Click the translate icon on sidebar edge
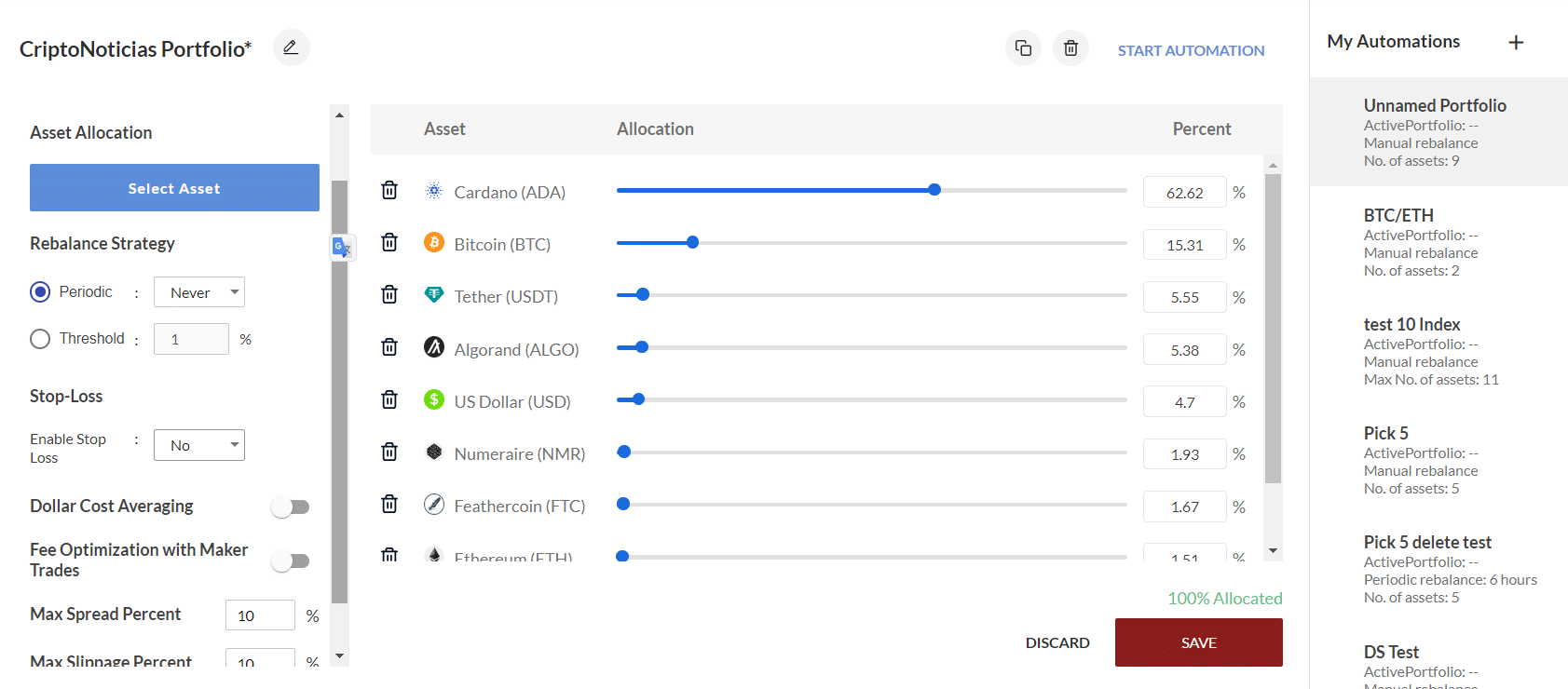 click(342, 248)
